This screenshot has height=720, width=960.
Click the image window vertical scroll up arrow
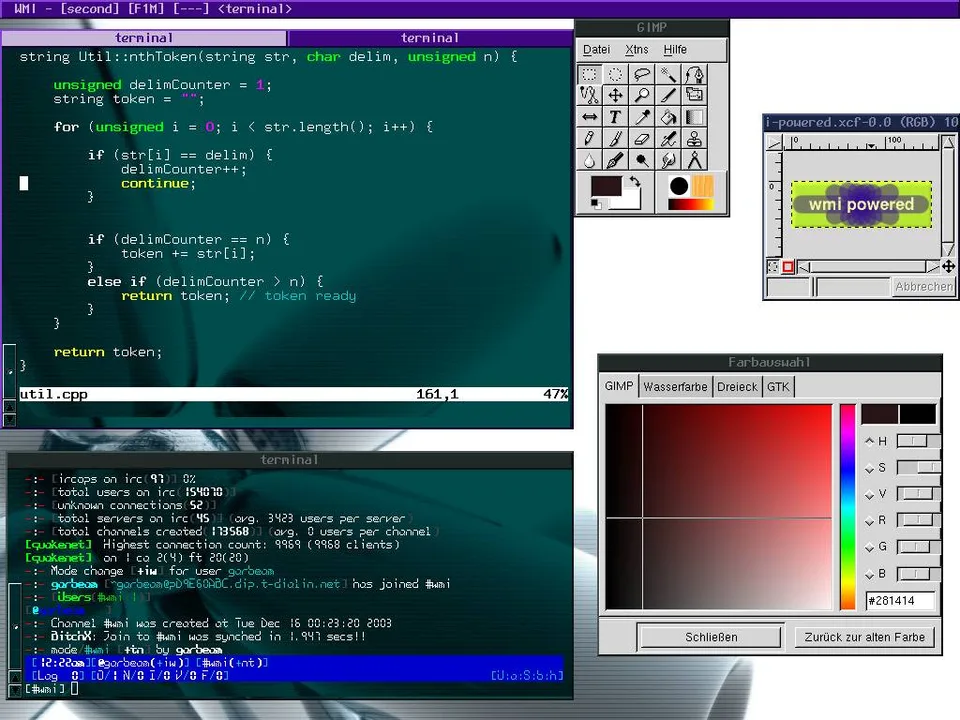(948, 143)
